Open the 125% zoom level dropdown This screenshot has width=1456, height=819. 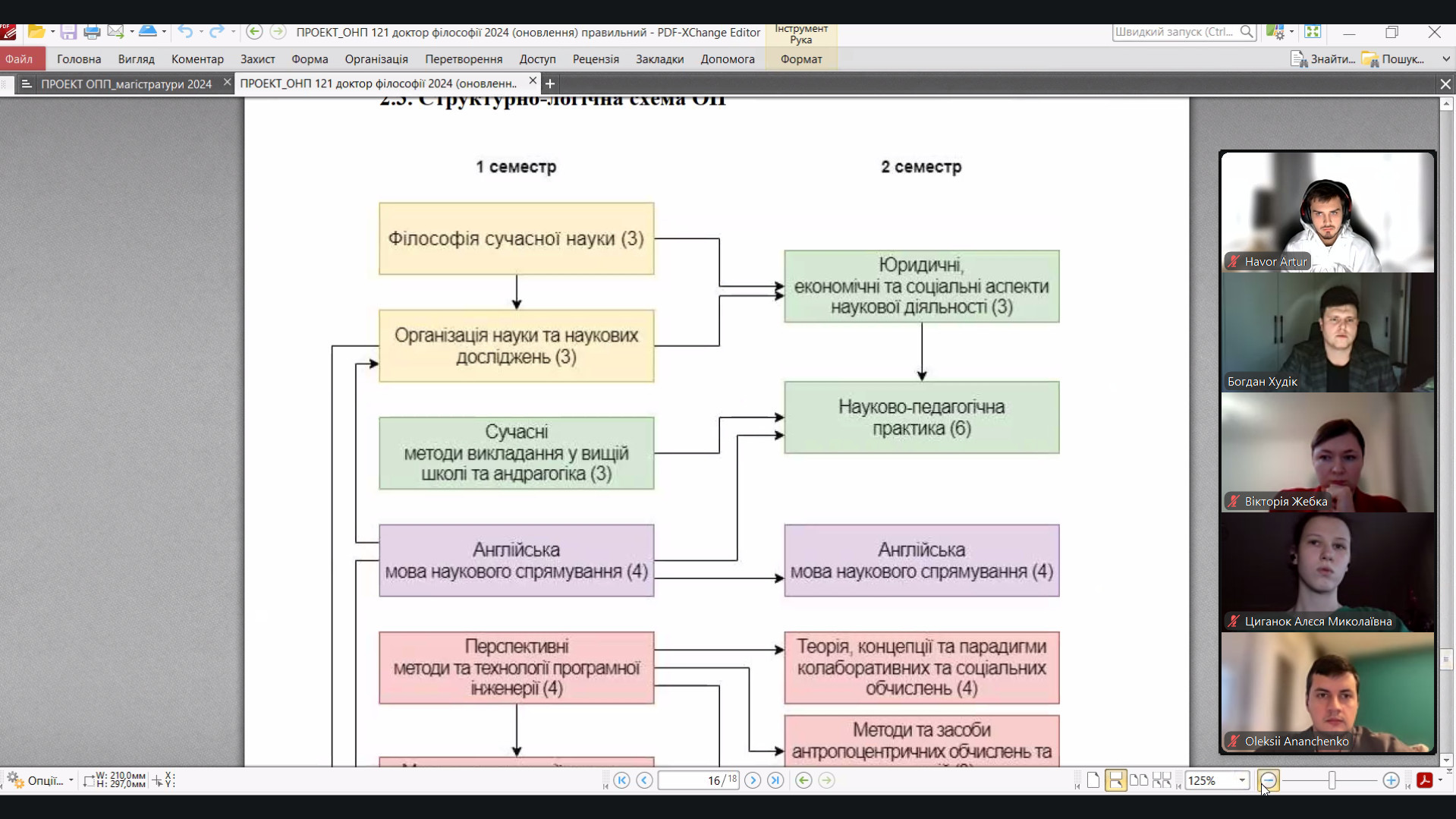pyautogui.click(x=1242, y=780)
